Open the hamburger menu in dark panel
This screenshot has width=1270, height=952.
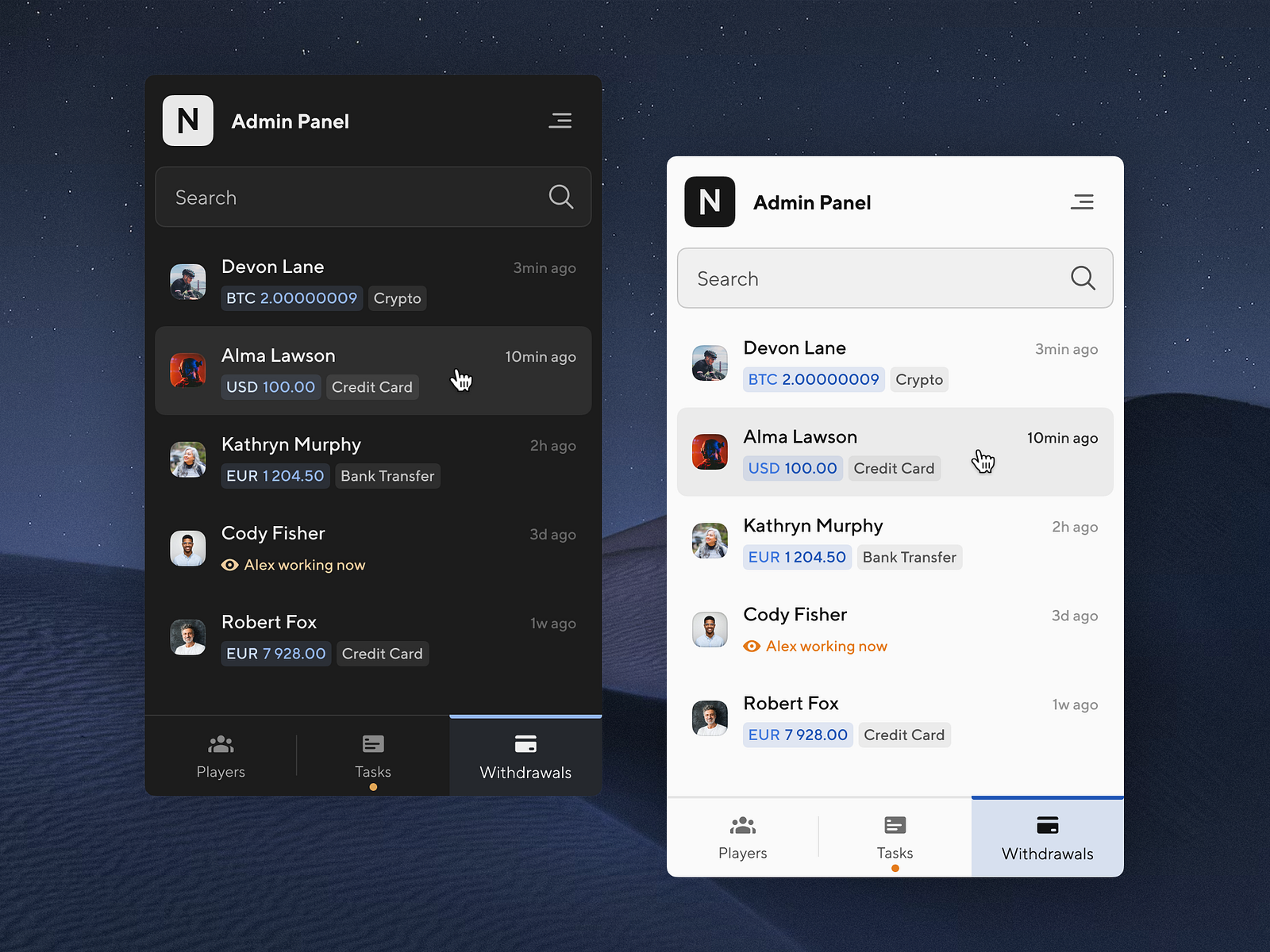click(560, 121)
